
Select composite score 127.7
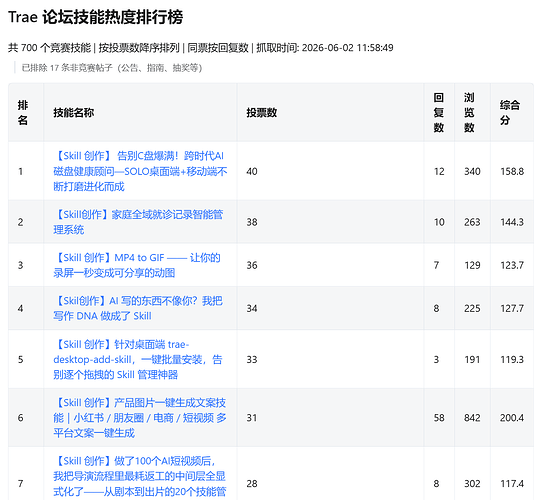click(512, 308)
